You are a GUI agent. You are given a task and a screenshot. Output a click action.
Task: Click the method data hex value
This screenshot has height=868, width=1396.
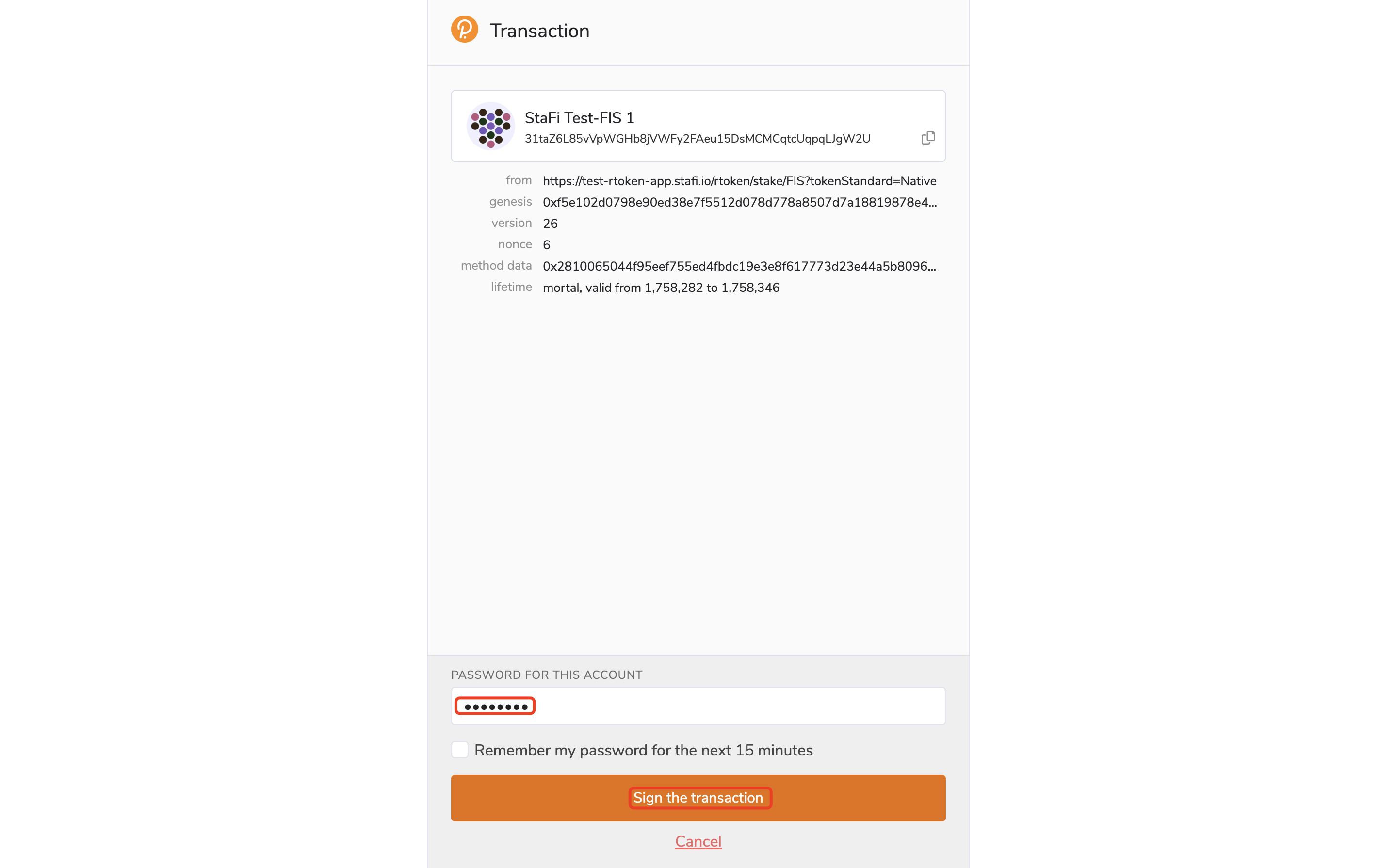coord(739,266)
